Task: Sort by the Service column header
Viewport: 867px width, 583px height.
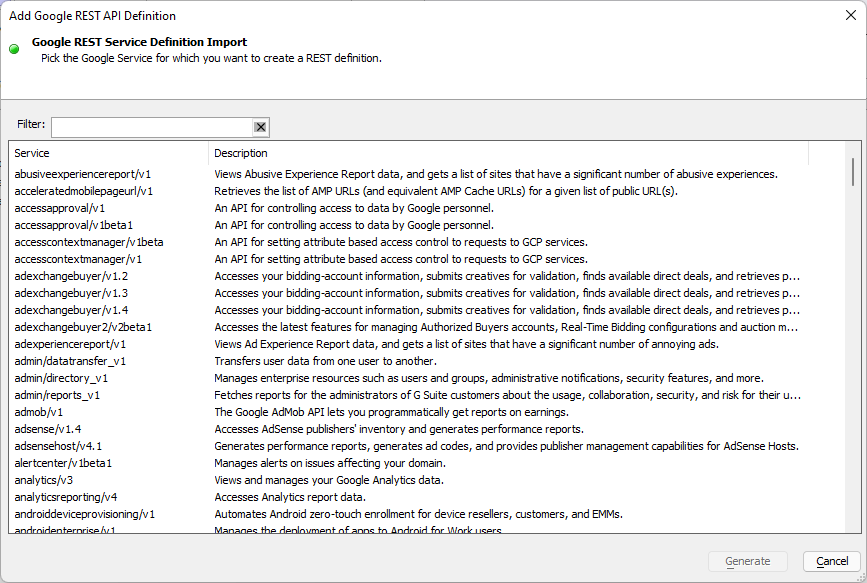Action: click(108, 153)
